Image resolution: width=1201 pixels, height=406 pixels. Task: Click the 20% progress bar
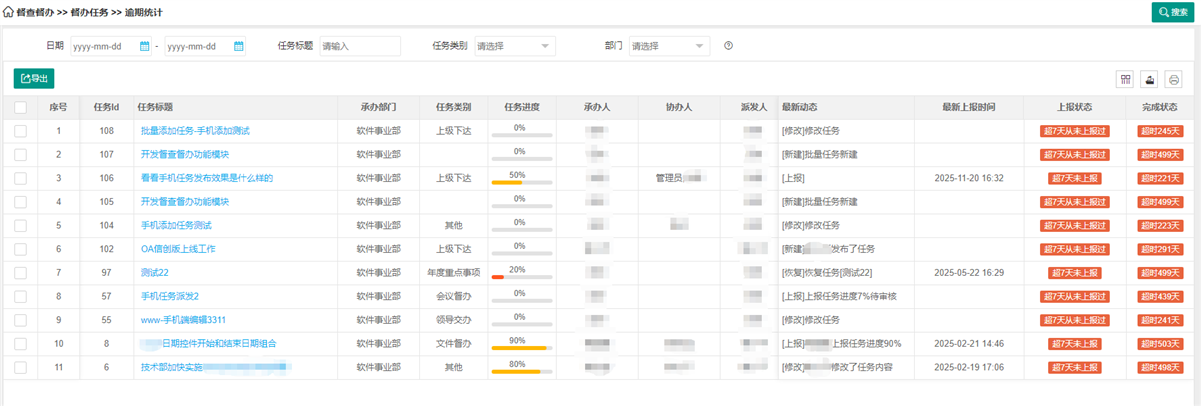(520, 277)
